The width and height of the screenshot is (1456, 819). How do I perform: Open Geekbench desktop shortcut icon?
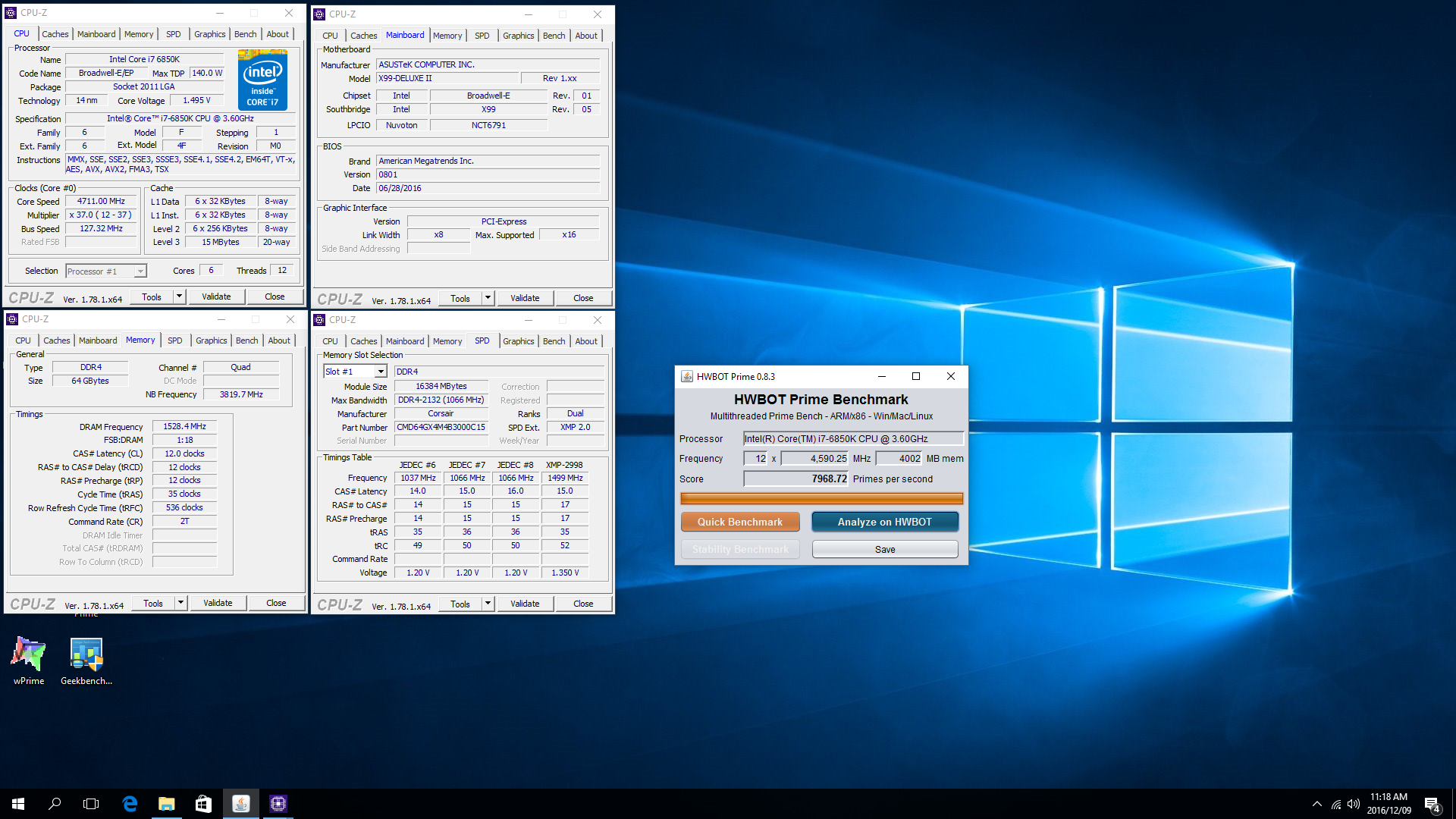click(x=86, y=654)
